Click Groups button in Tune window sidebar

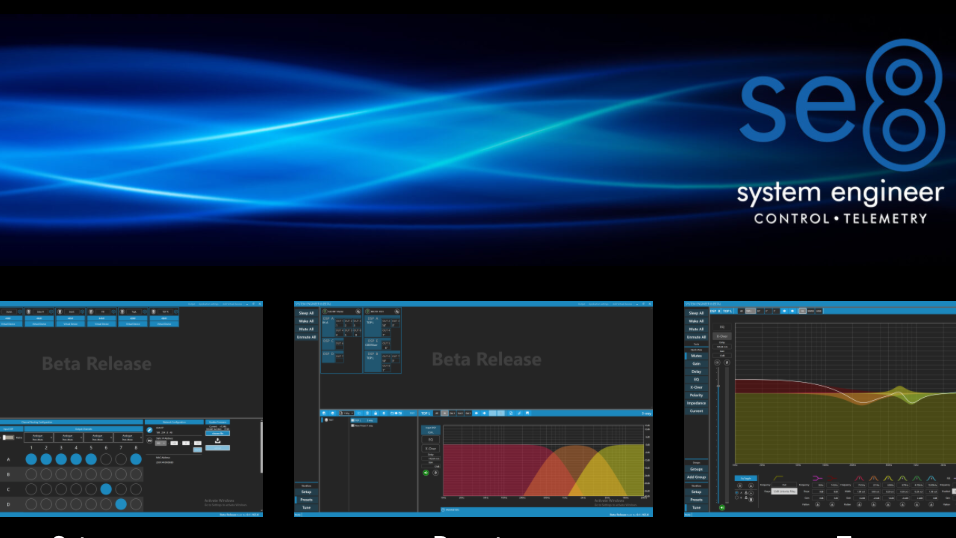click(696, 469)
